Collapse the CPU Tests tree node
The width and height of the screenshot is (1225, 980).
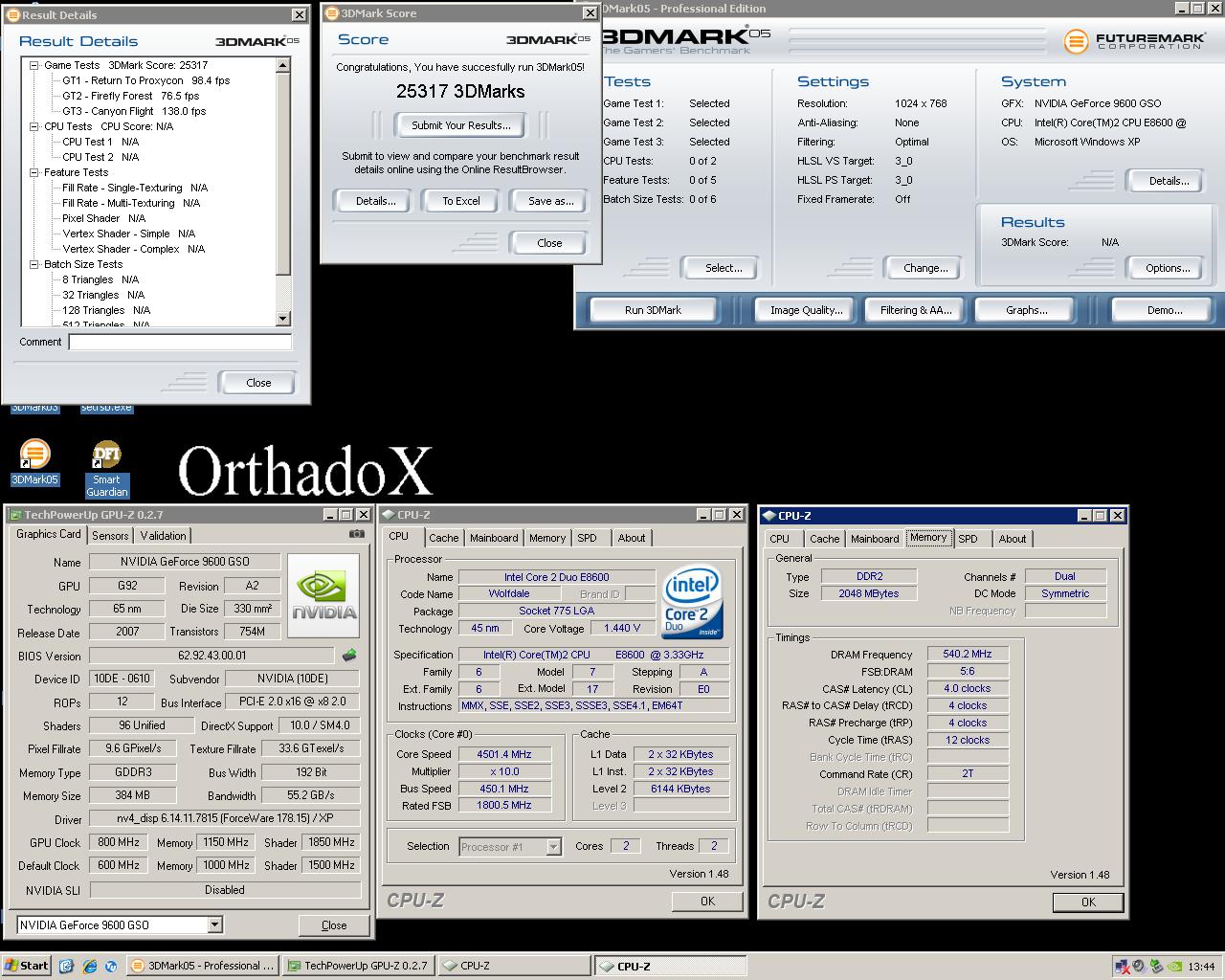pyautogui.click(x=34, y=126)
